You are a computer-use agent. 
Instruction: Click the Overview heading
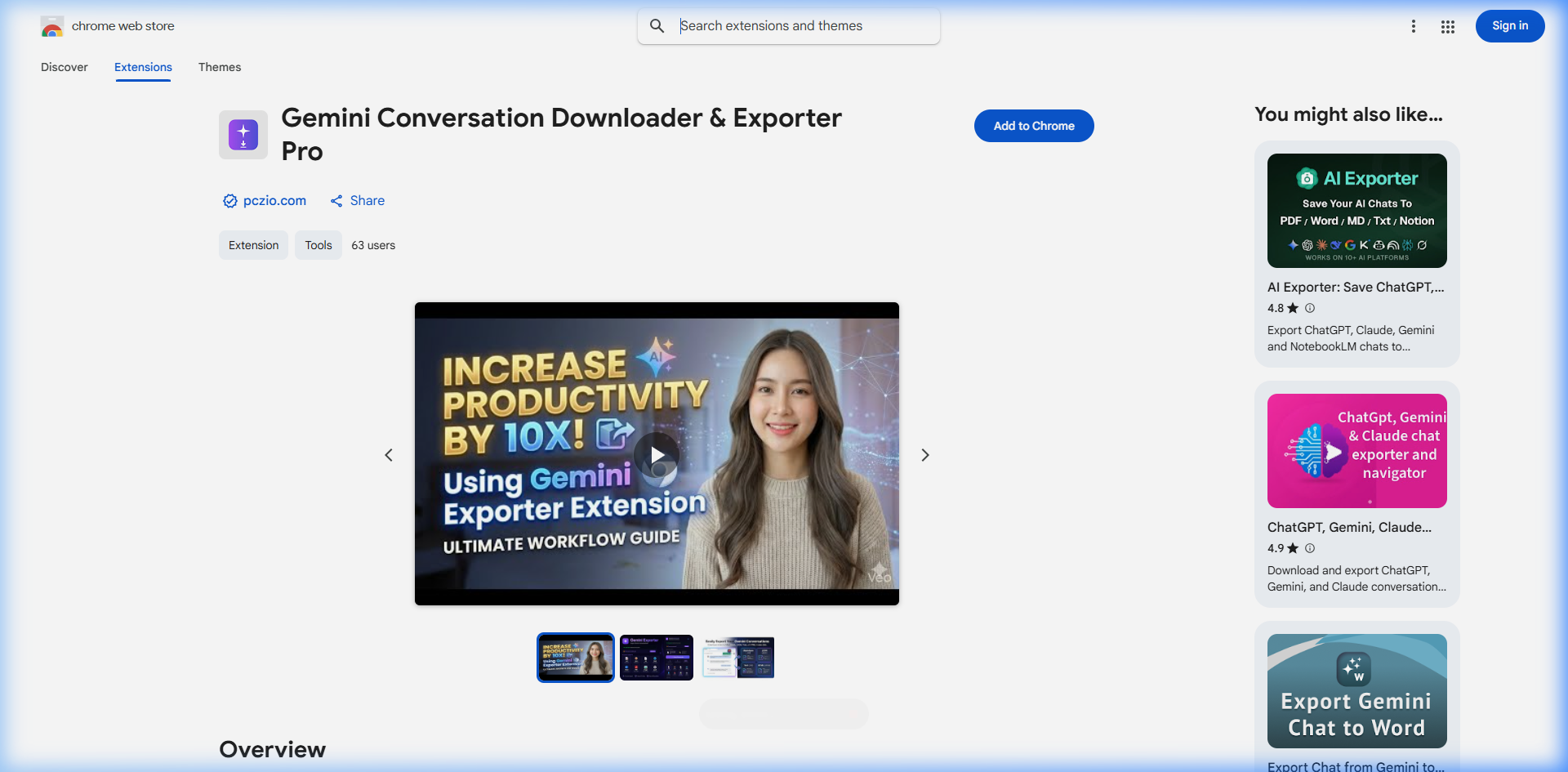273,749
